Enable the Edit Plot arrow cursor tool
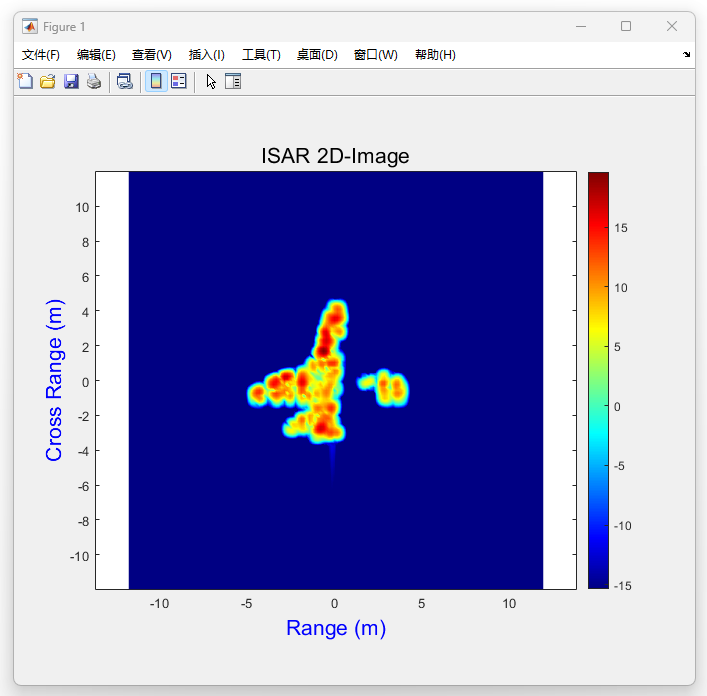707x696 pixels. pyautogui.click(x=211, y=82)
